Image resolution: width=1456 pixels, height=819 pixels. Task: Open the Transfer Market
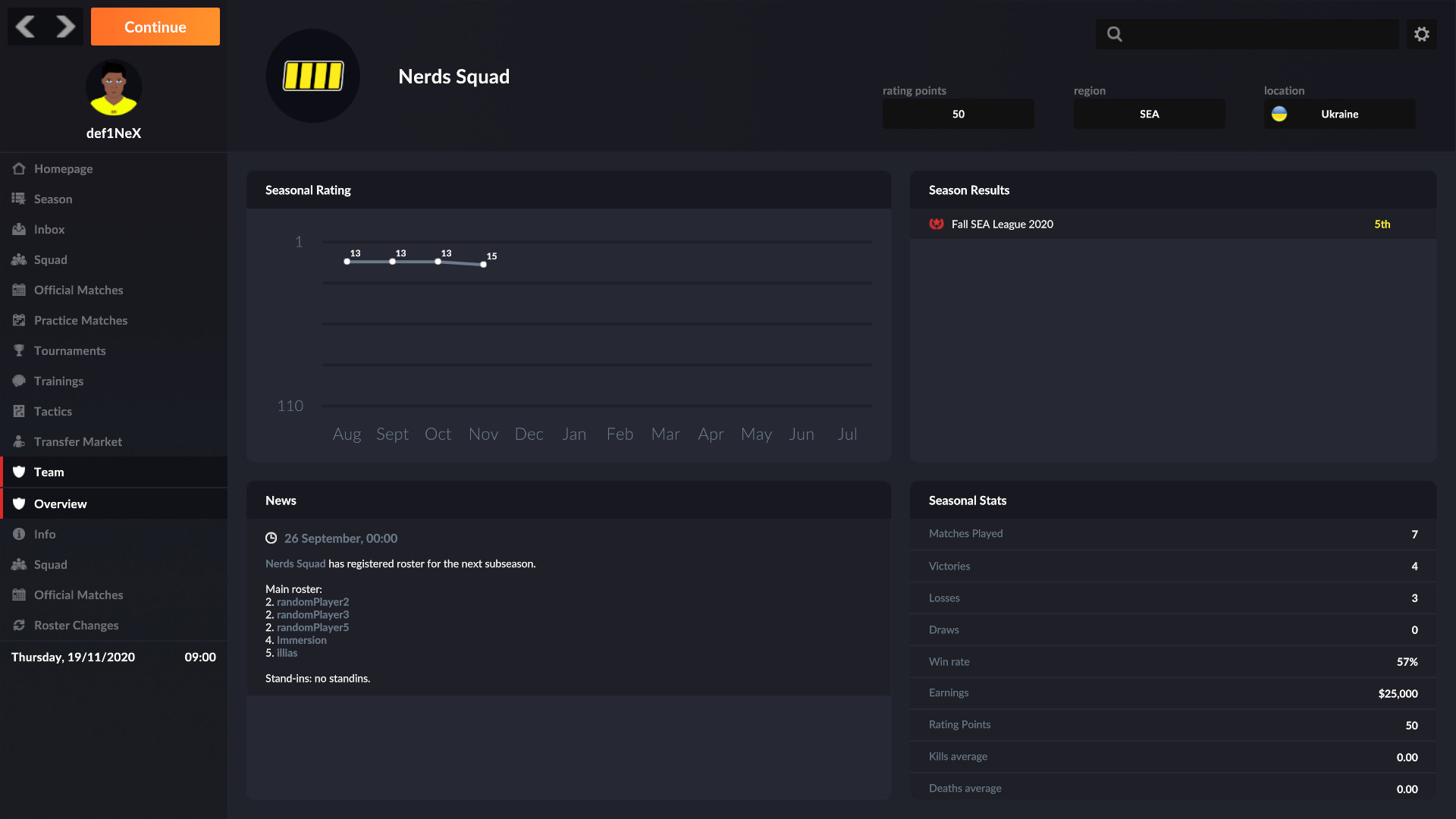78,441
